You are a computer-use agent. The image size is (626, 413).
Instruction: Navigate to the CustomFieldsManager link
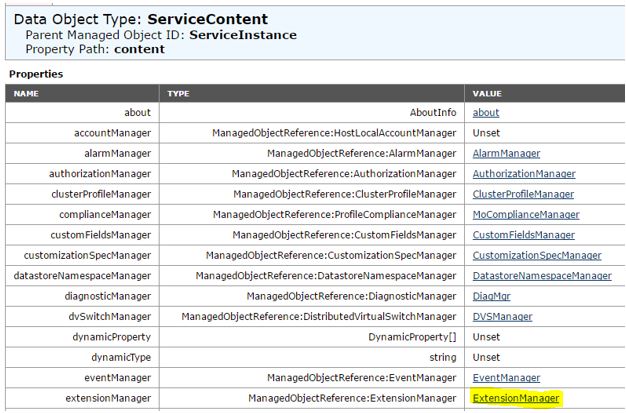523,235
